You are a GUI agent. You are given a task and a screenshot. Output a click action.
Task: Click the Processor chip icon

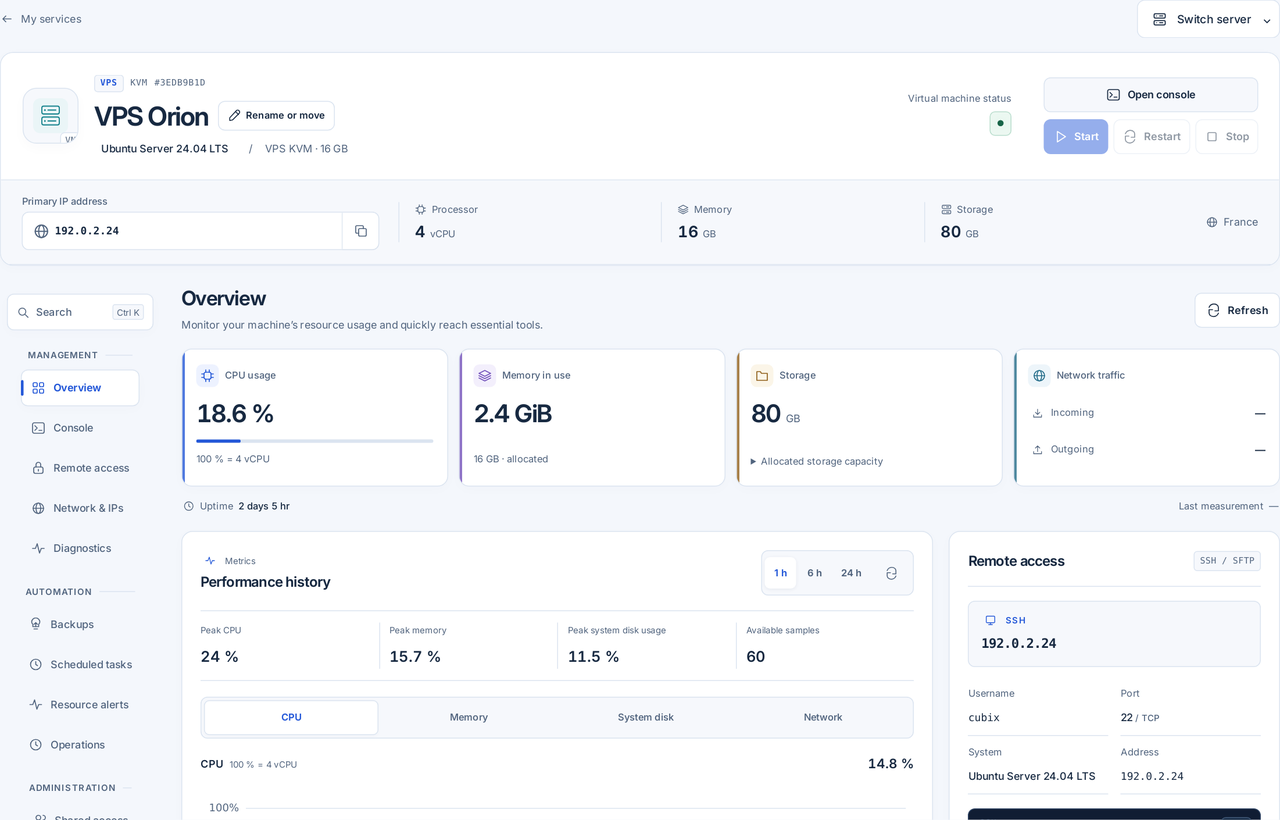(x=421, y=210)
